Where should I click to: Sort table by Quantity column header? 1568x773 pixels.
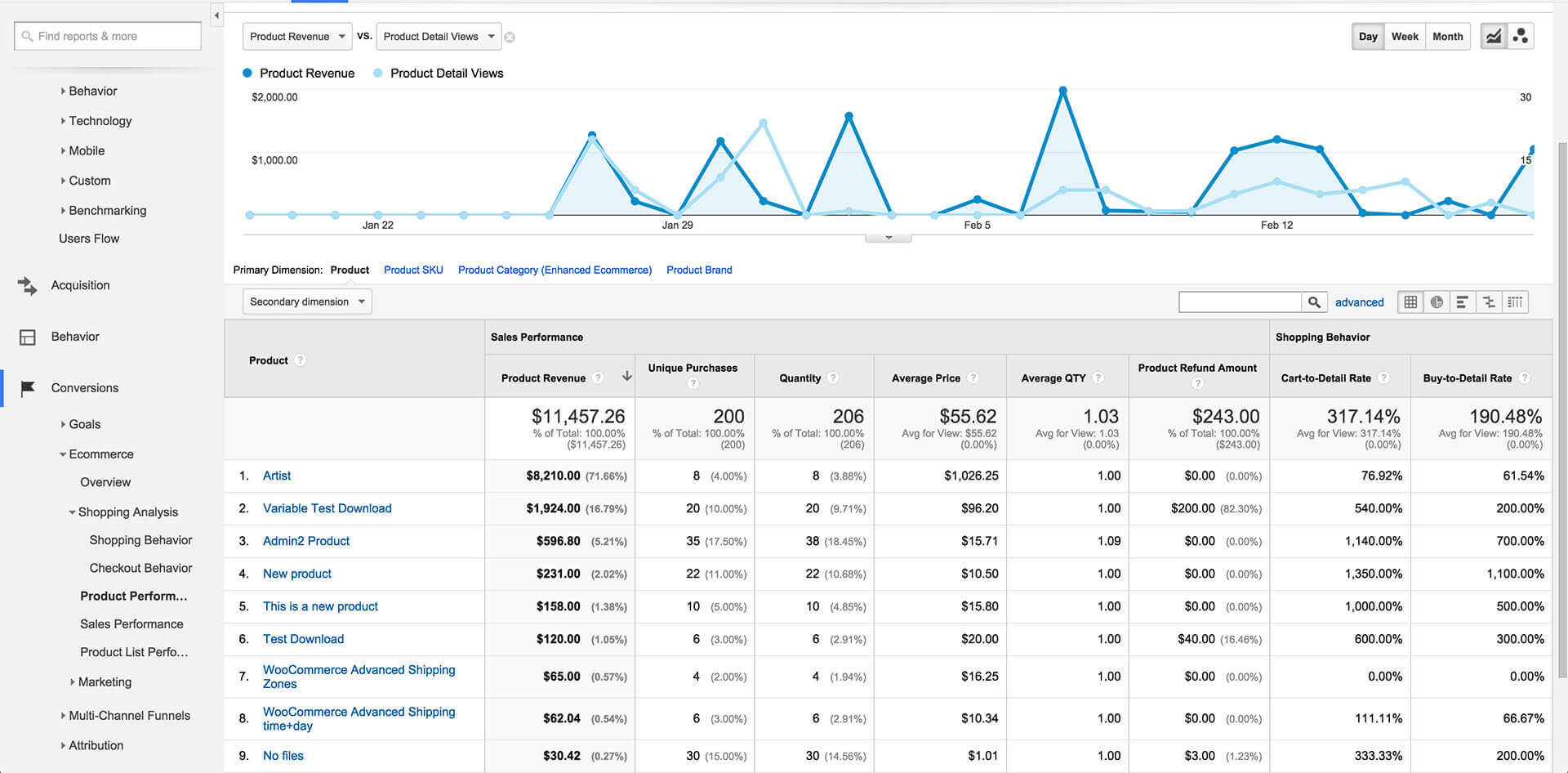coord(800,378)
